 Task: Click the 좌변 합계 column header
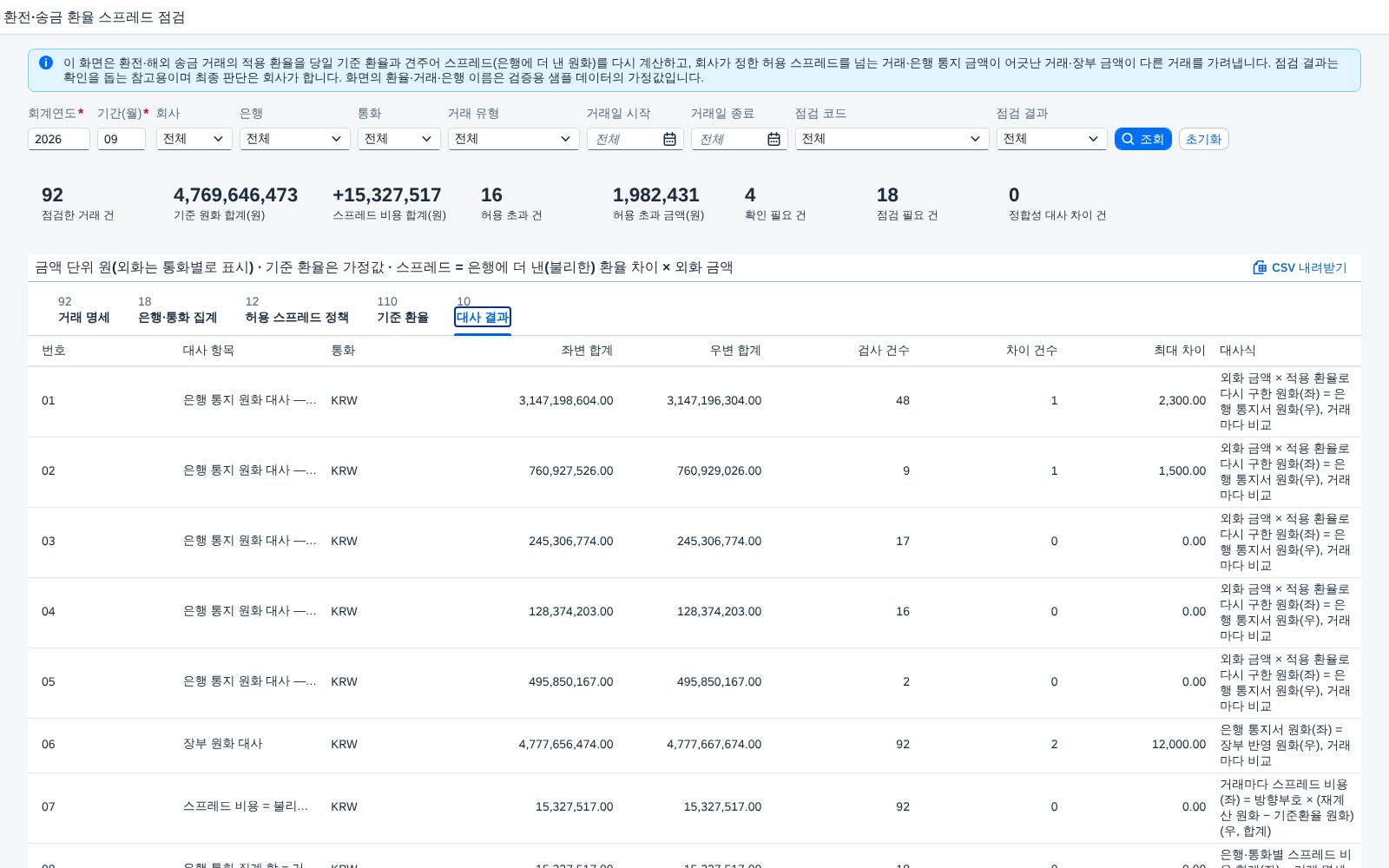[x=587, y=351]
